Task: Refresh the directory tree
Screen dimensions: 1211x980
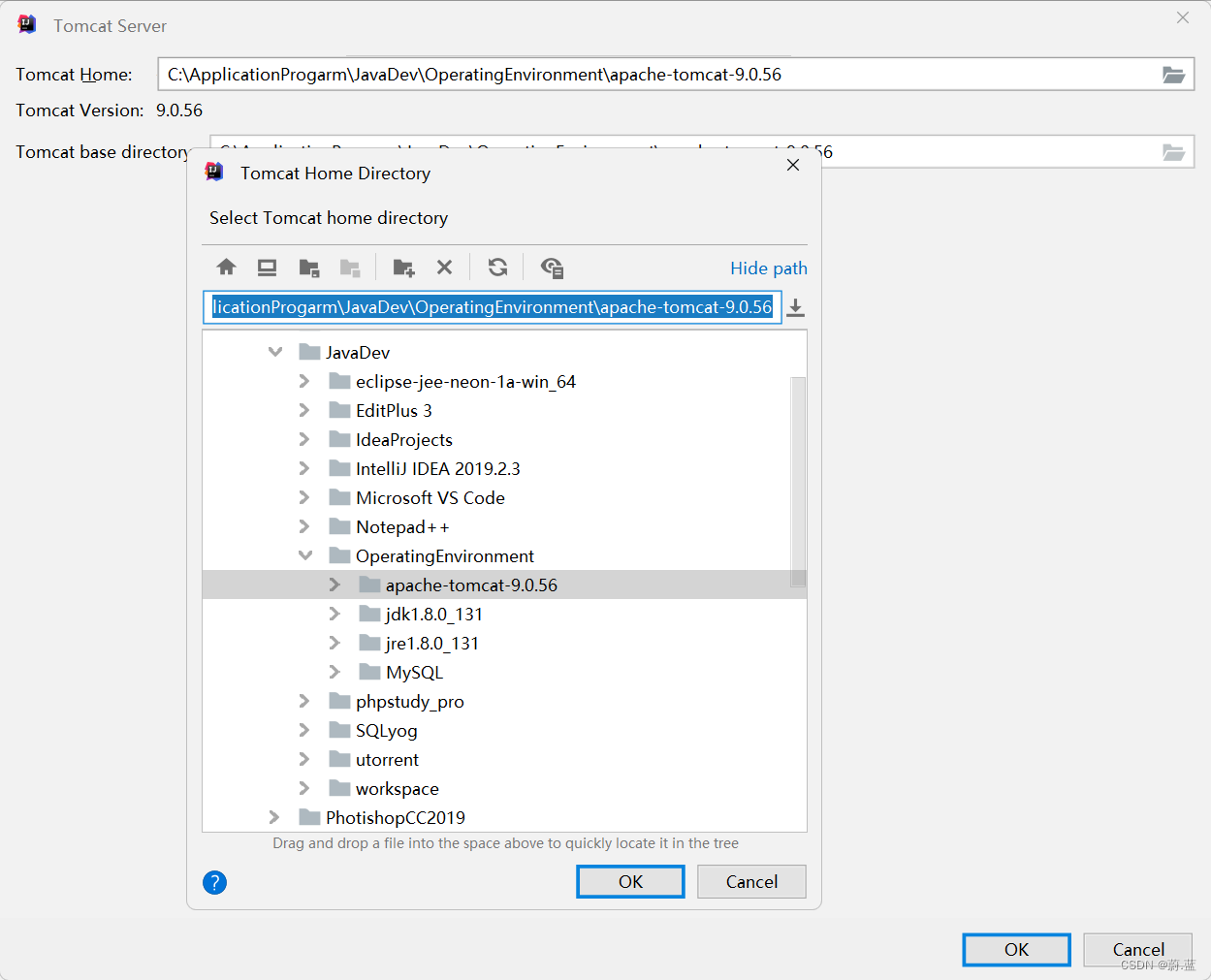Action: [x=497, y=268]
